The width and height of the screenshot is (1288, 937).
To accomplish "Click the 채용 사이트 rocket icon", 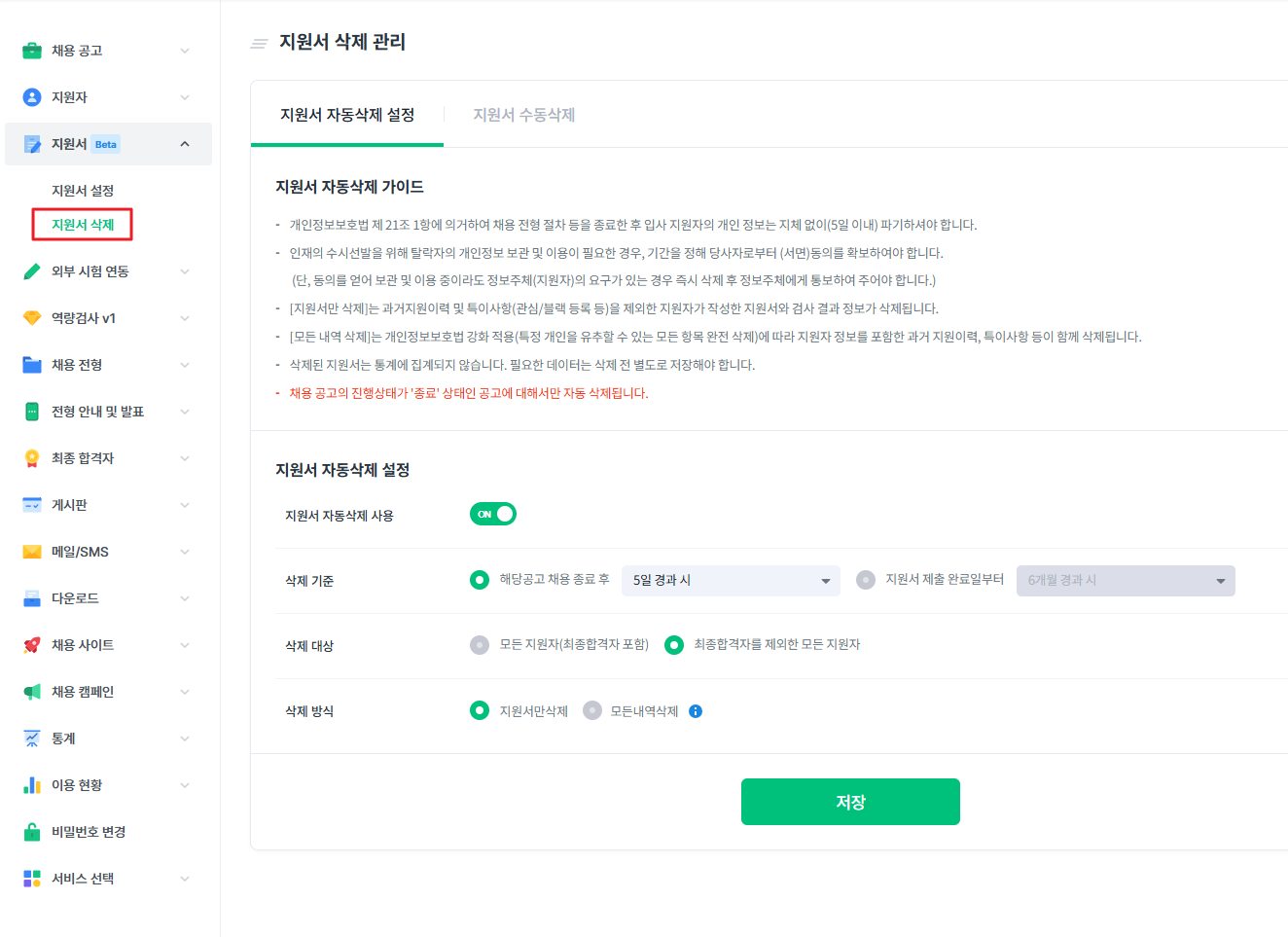I will (32, 645).
